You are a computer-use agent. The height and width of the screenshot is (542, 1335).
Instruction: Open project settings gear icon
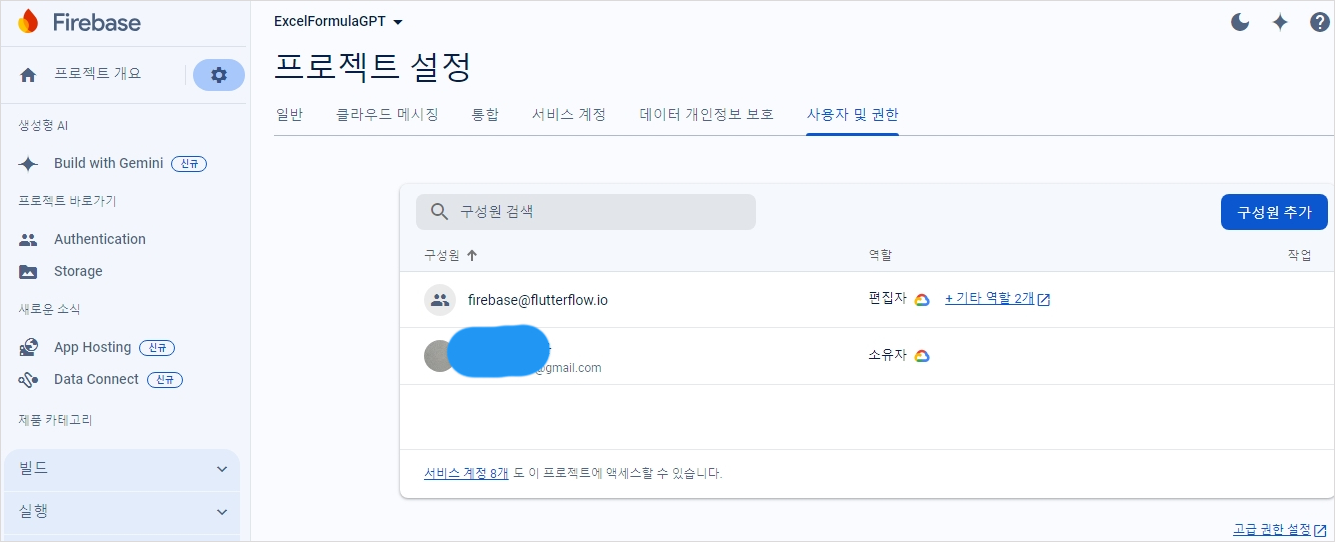(219, 75)
